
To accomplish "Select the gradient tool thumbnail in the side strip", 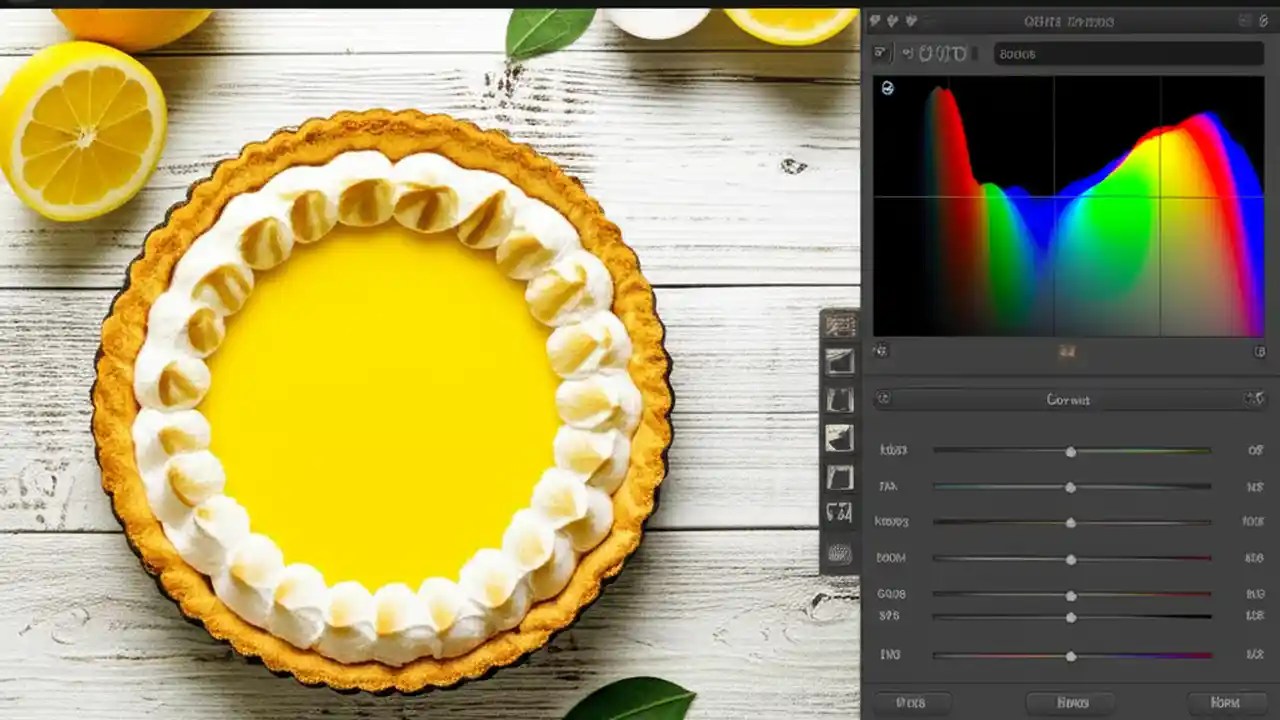I will [x=840, y=362].
